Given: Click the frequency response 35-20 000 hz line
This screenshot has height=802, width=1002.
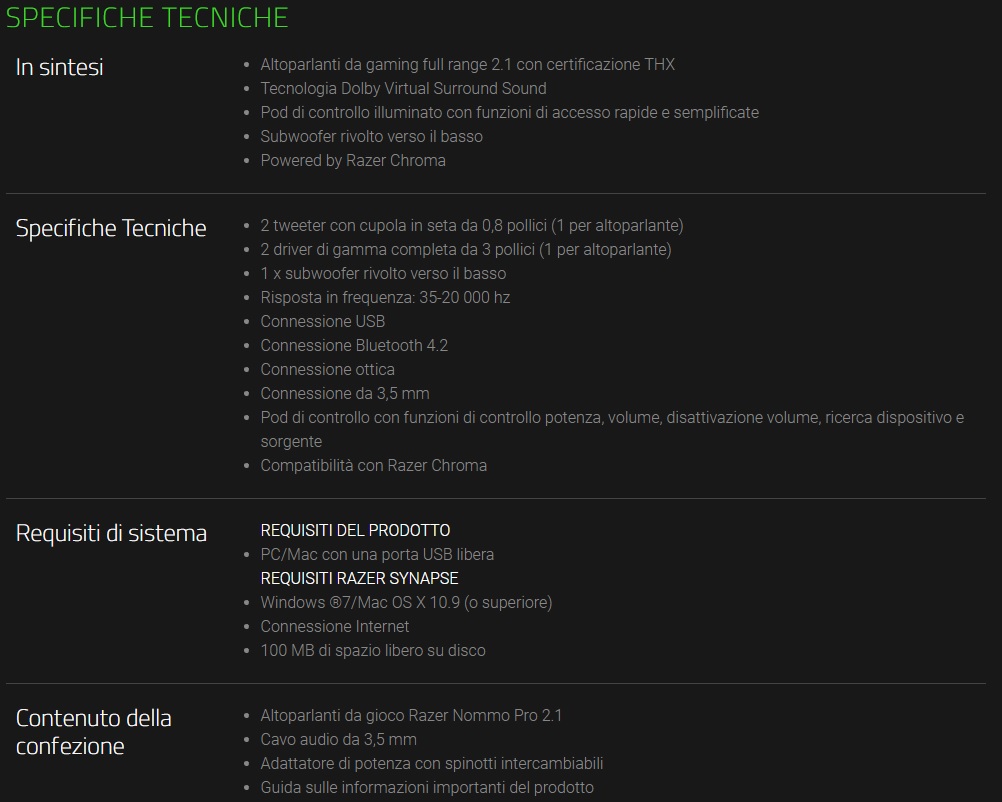Looking at the screenshot, I should (x=385, y=297).
